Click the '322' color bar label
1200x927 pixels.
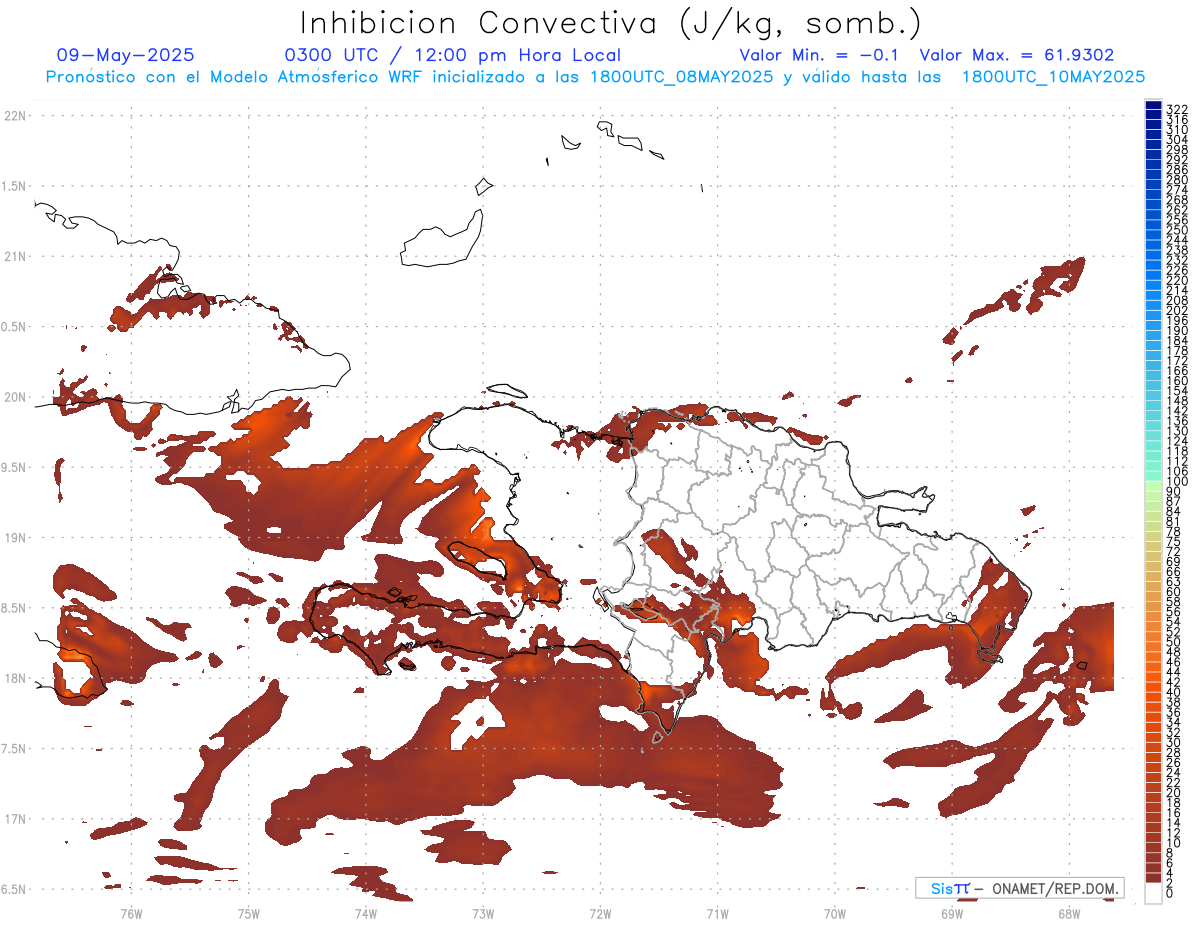1177,109
